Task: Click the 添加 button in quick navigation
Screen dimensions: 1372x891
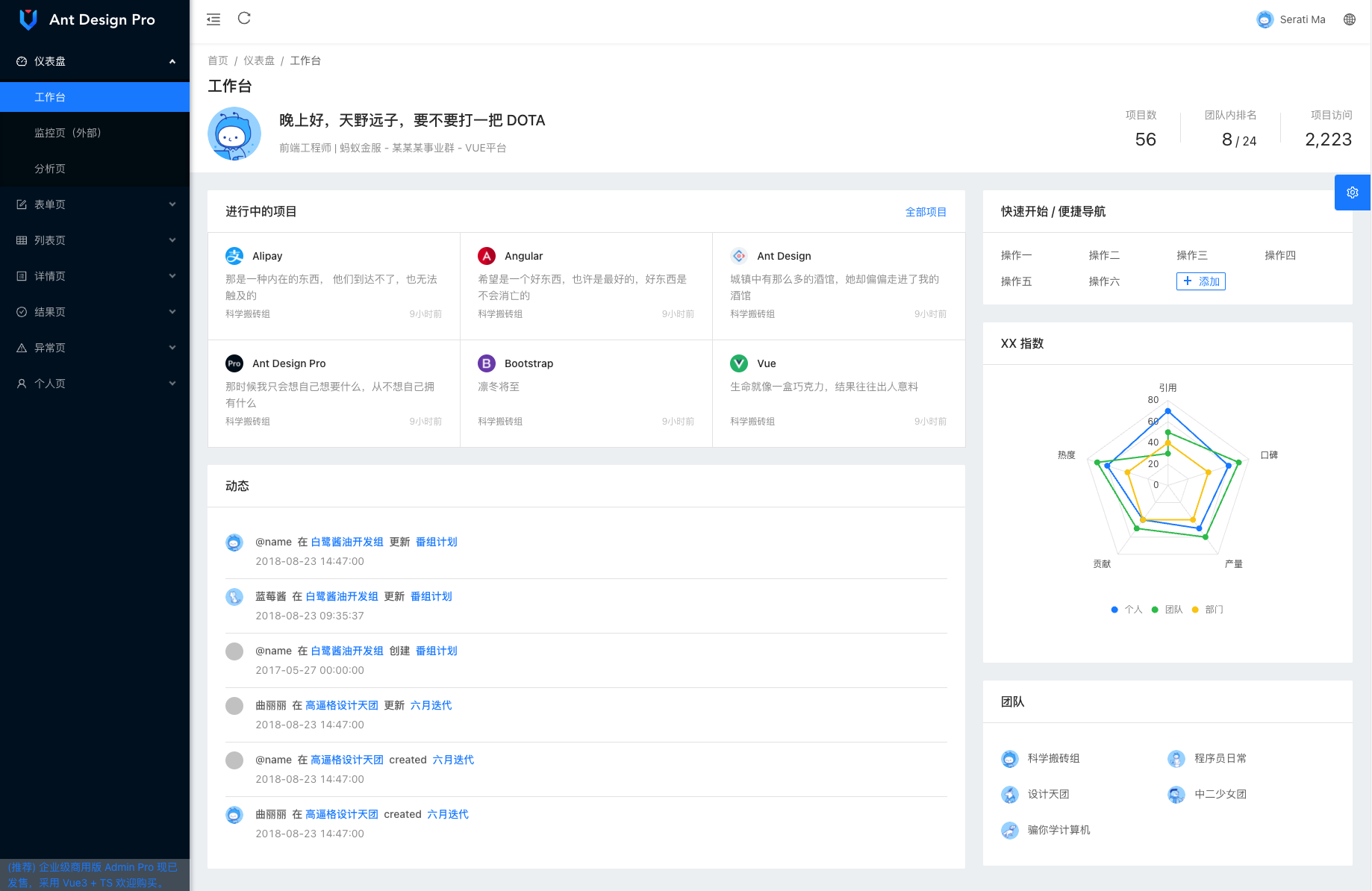Action: pyautogui.click(x=1200, y=281)
